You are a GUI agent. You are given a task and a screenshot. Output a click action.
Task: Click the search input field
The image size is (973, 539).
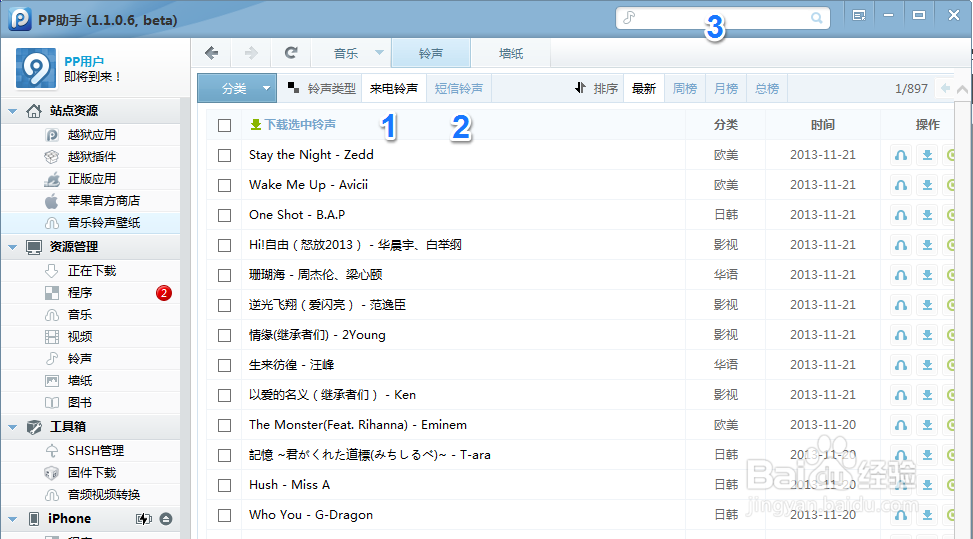[723, 18]
